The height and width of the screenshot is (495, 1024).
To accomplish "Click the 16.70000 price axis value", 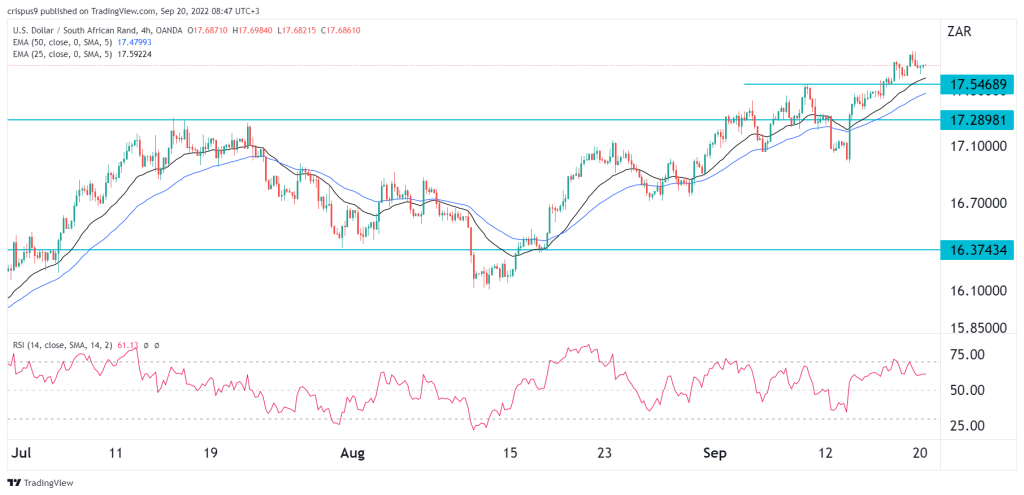I will click(x=978, y=204).
